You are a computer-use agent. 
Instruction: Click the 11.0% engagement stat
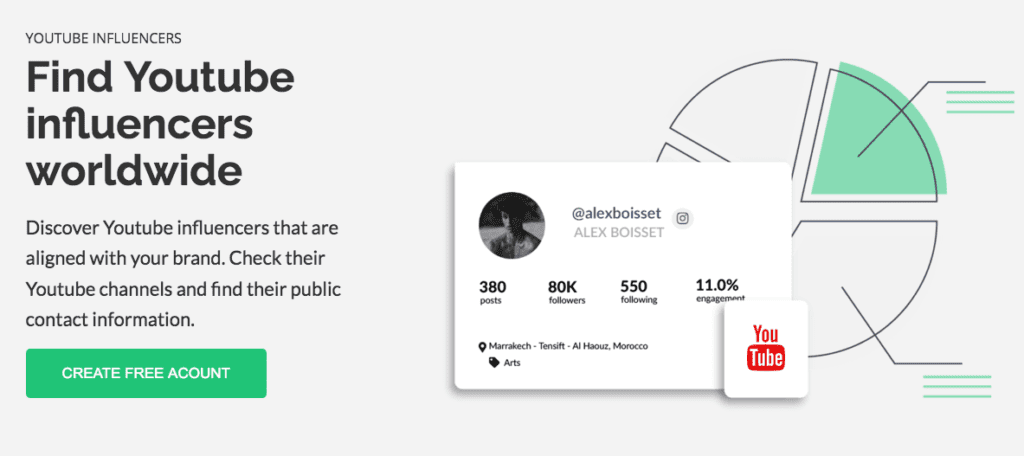(717, 289)
